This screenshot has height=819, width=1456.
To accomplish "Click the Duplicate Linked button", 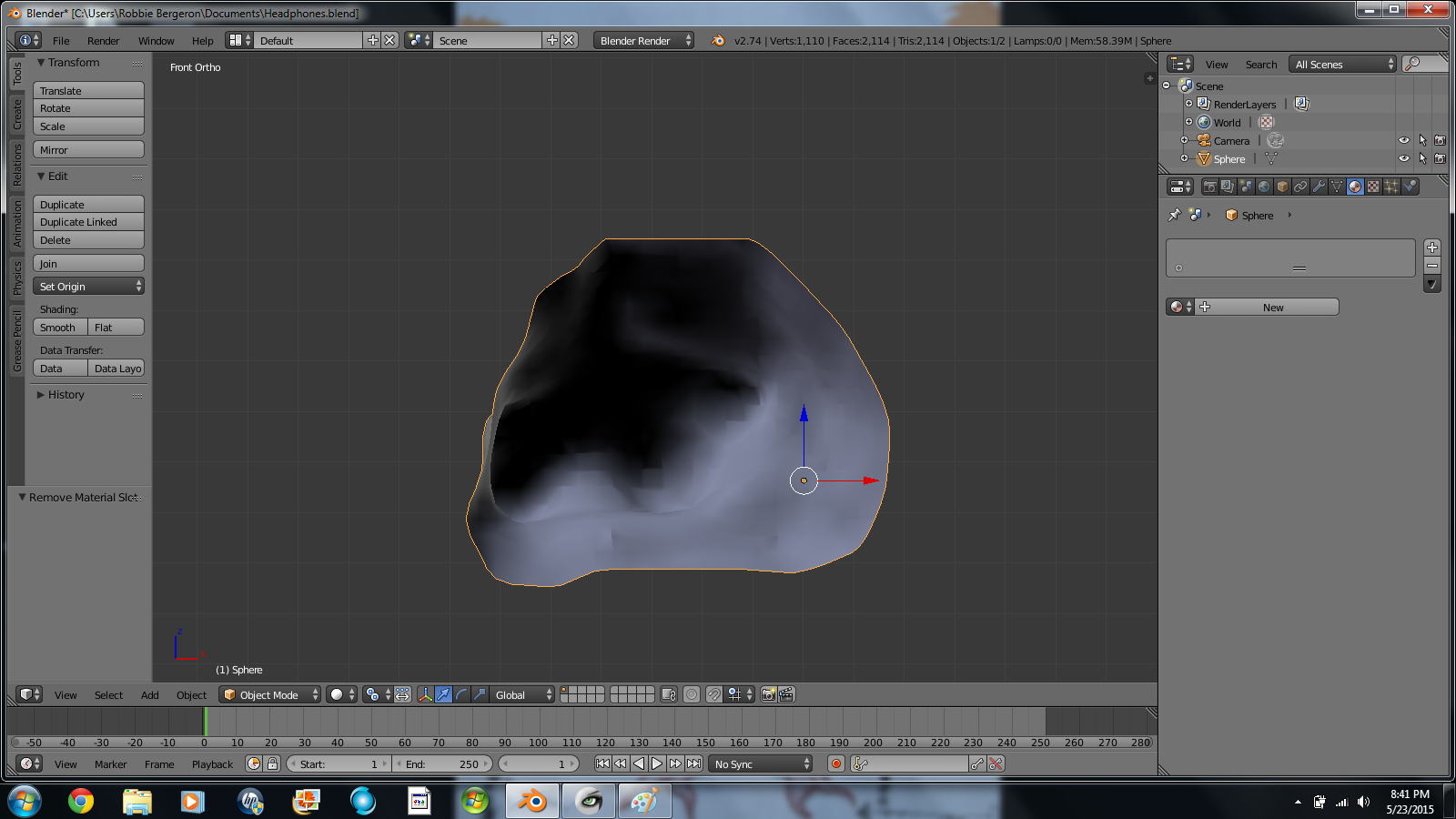I will 88,222.
